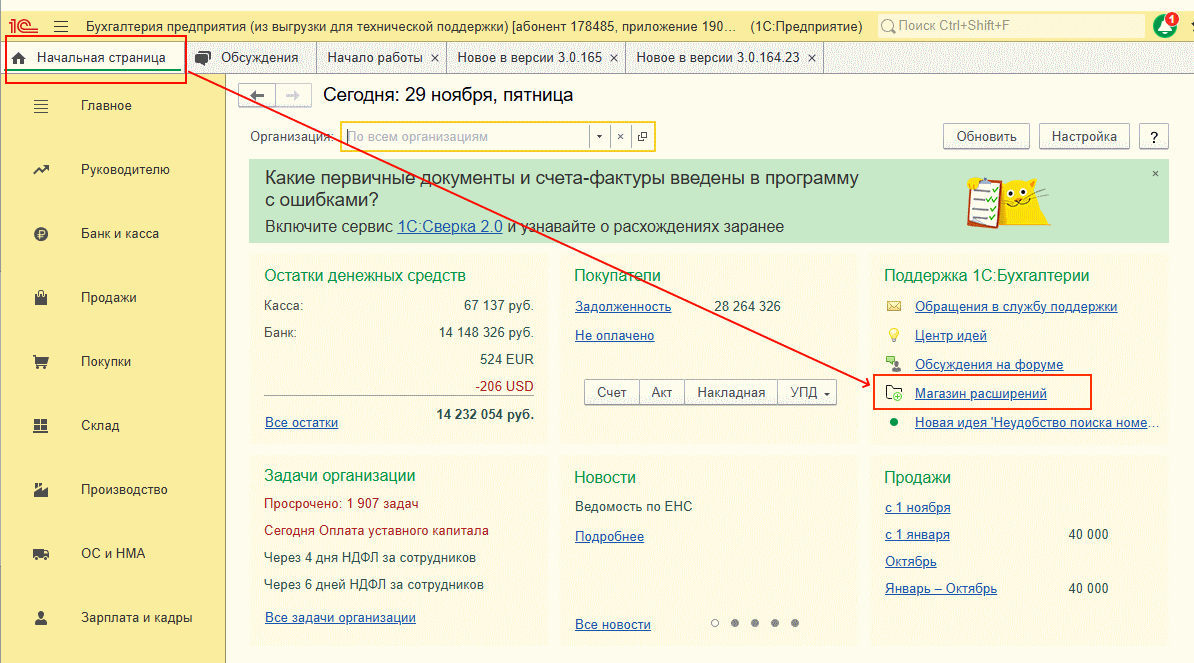Open the Все задачи организации link
Image resolution: width=1194 pixels, height=663 pixels.
[x=340, y=617]
